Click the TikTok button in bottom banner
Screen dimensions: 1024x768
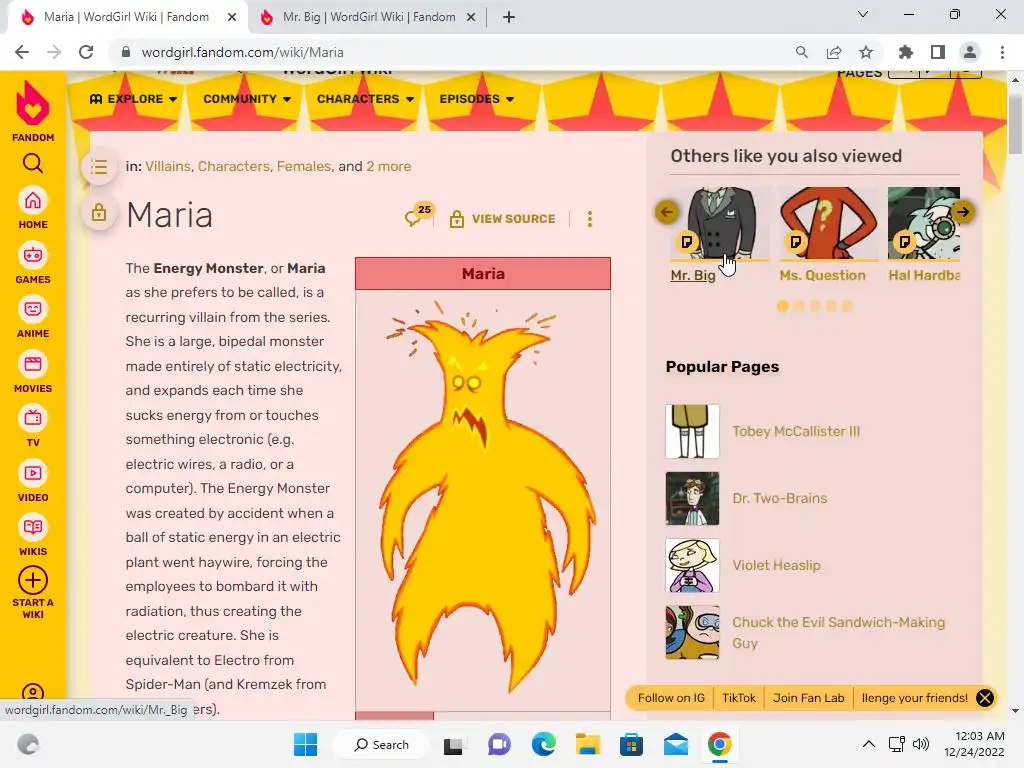tap(739, 698)
